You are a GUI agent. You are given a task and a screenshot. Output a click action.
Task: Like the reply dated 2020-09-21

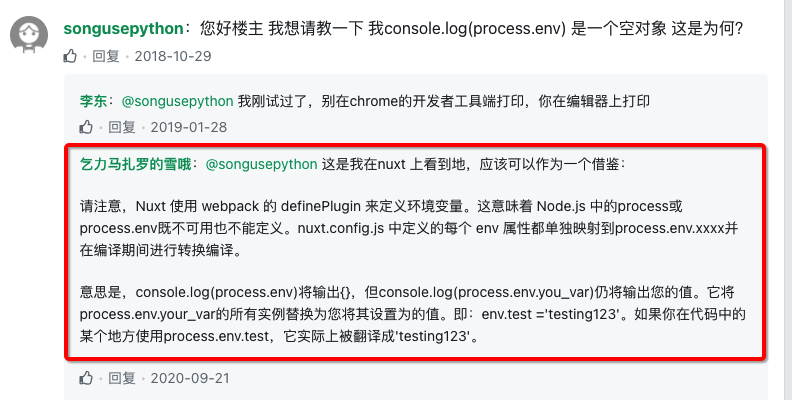point(88,378)
